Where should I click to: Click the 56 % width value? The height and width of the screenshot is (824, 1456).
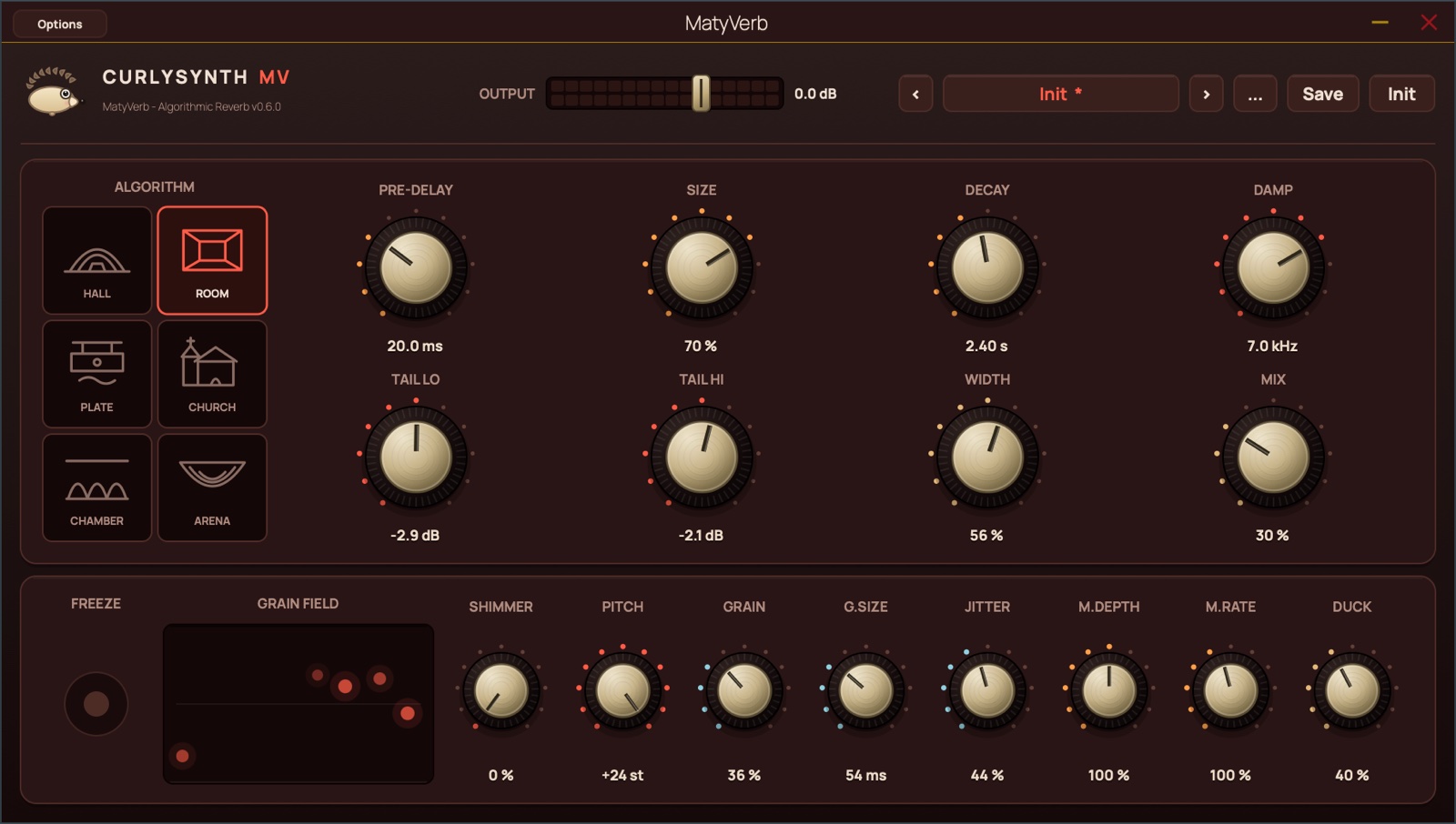coord(986,535)
